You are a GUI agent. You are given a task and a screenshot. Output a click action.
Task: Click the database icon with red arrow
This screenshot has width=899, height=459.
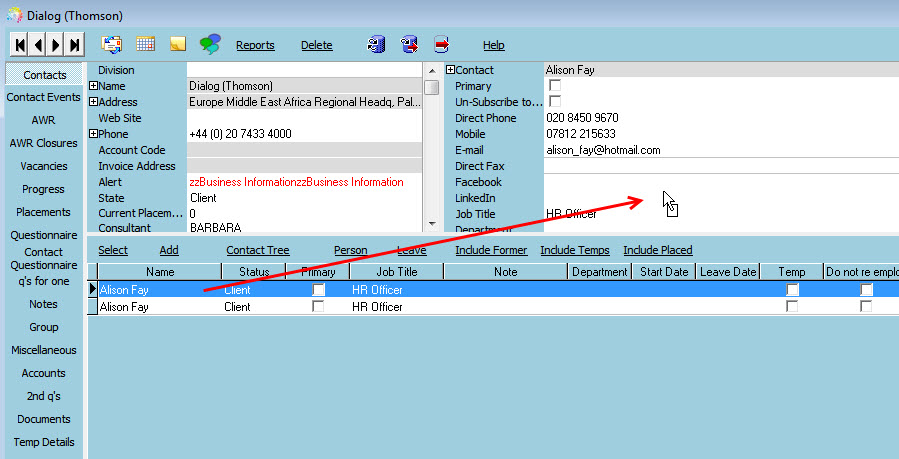[409, 44]
